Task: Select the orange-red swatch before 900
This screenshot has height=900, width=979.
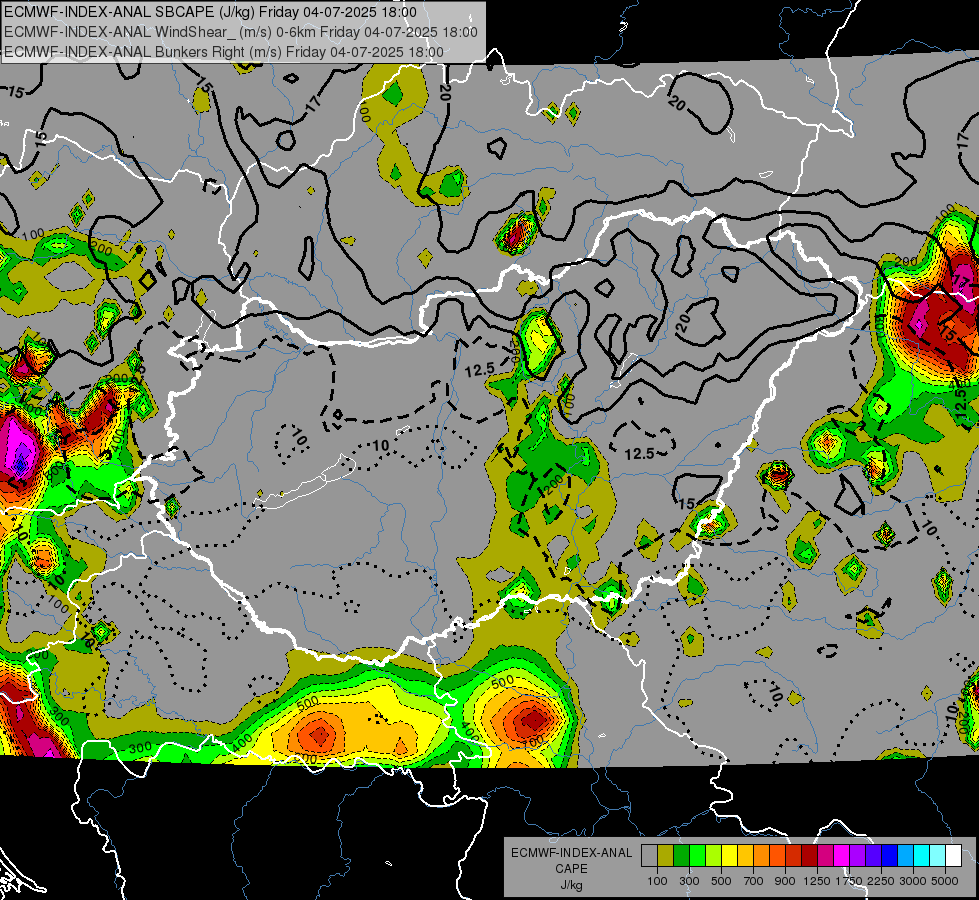Action: [777, 856]
